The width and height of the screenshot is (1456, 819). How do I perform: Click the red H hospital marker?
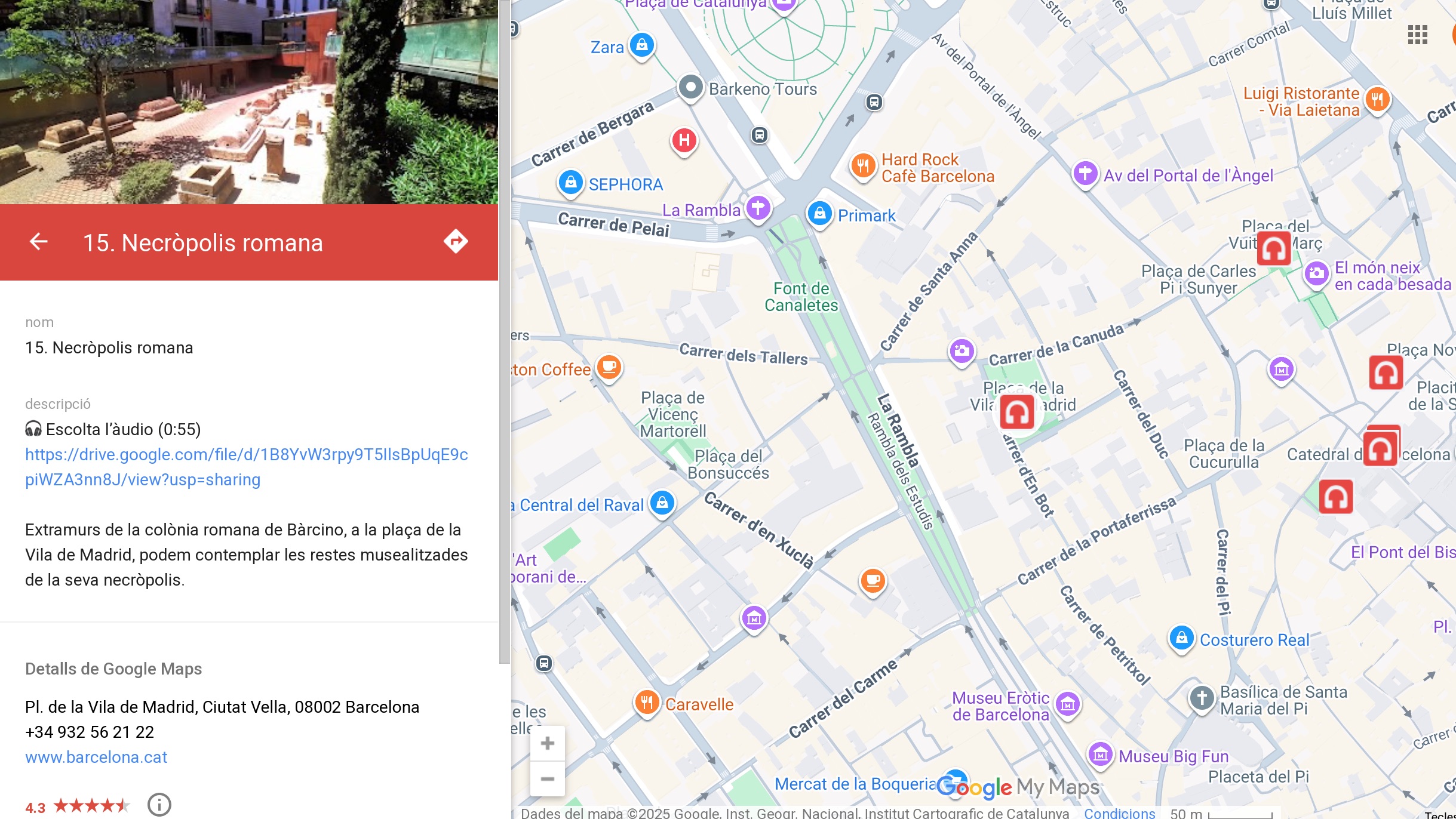click(684, 141)
